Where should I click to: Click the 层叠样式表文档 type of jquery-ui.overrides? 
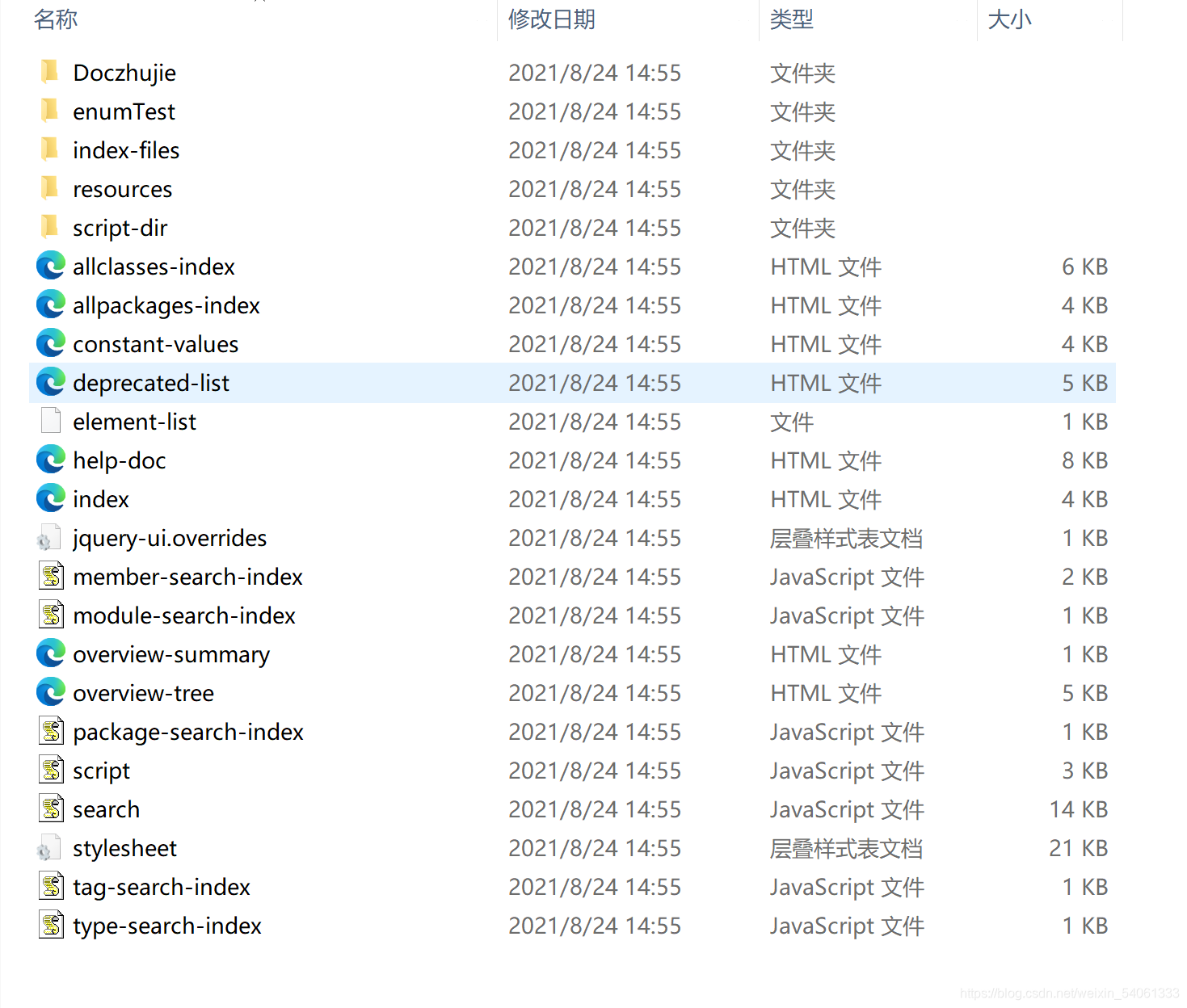coord(846,538)
